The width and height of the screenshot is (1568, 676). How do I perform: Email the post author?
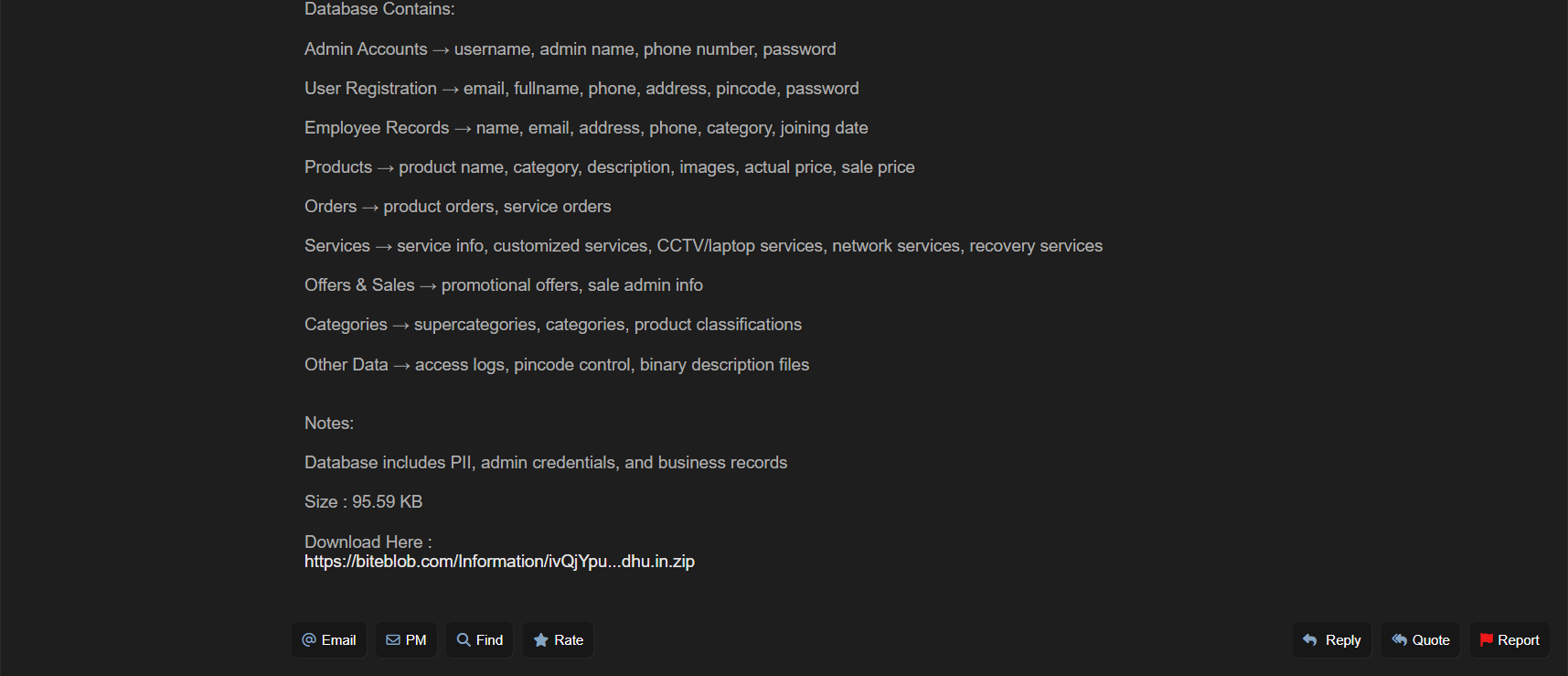pyautogui.click(x=329, y=640)
